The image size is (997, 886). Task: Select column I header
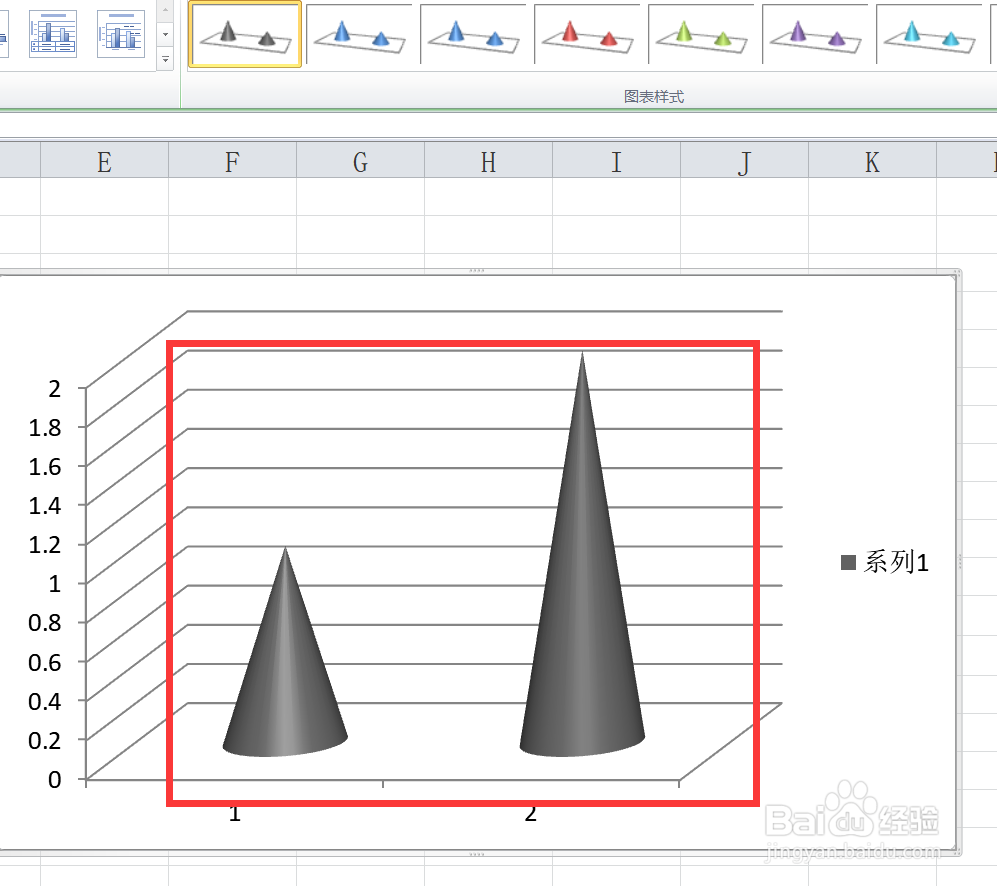coord(616,162)
